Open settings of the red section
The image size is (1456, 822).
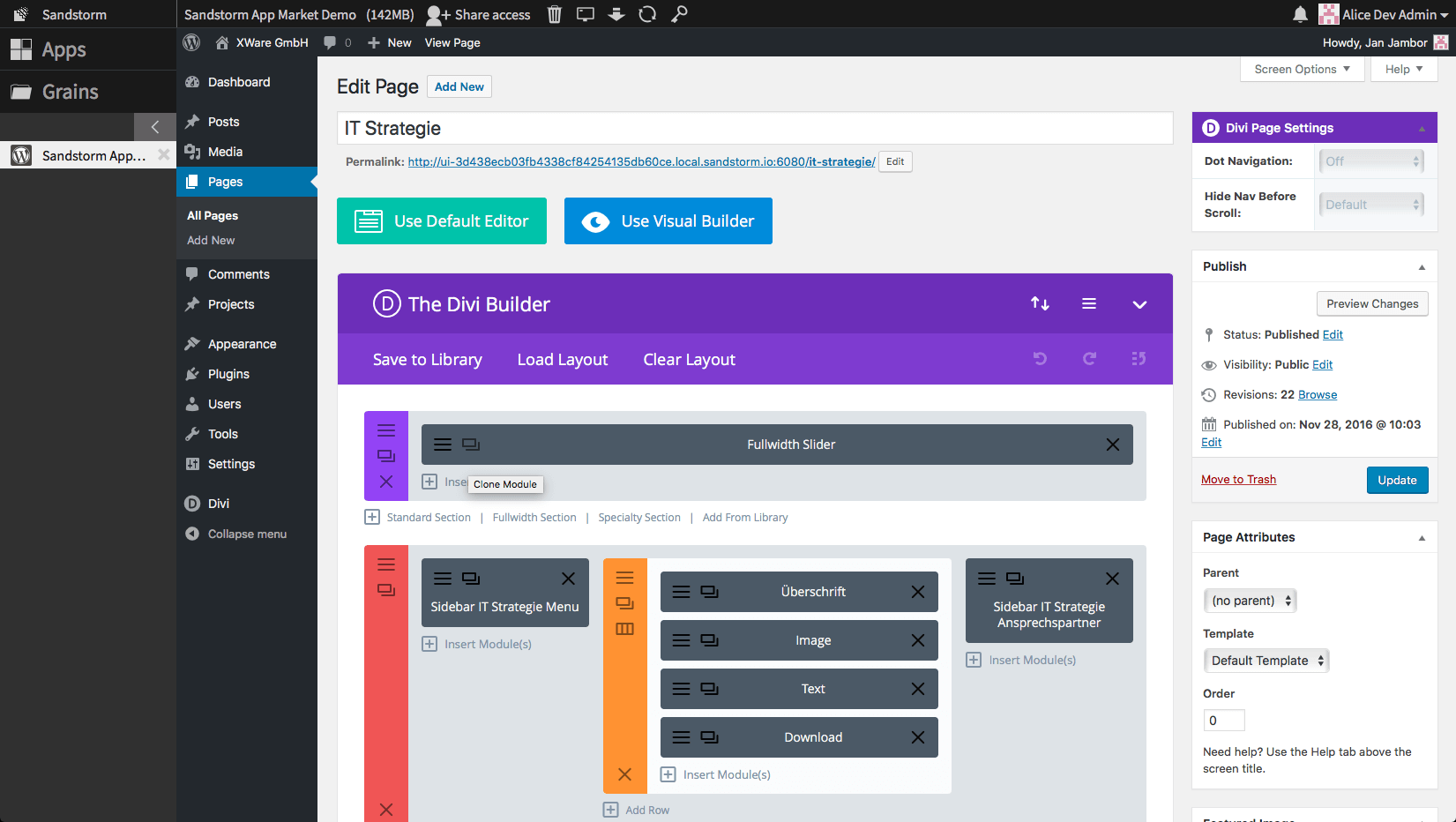386,564
